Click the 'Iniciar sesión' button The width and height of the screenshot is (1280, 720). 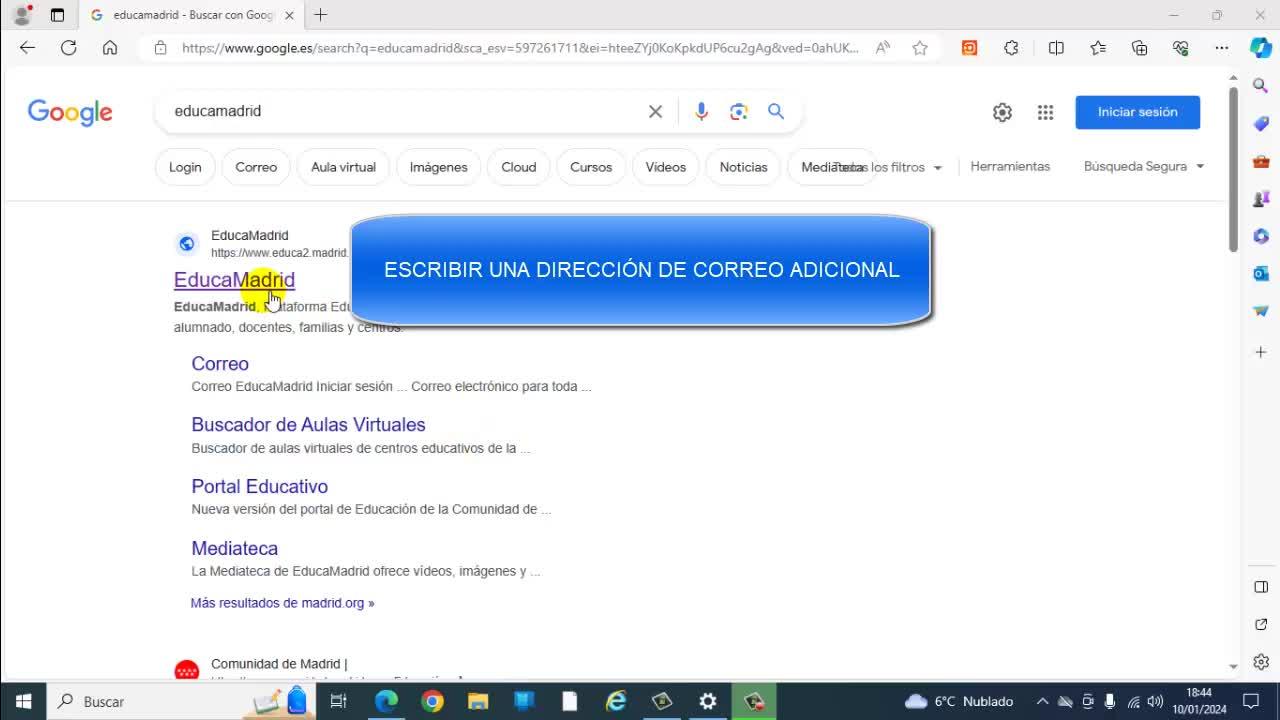[1138, 112]
